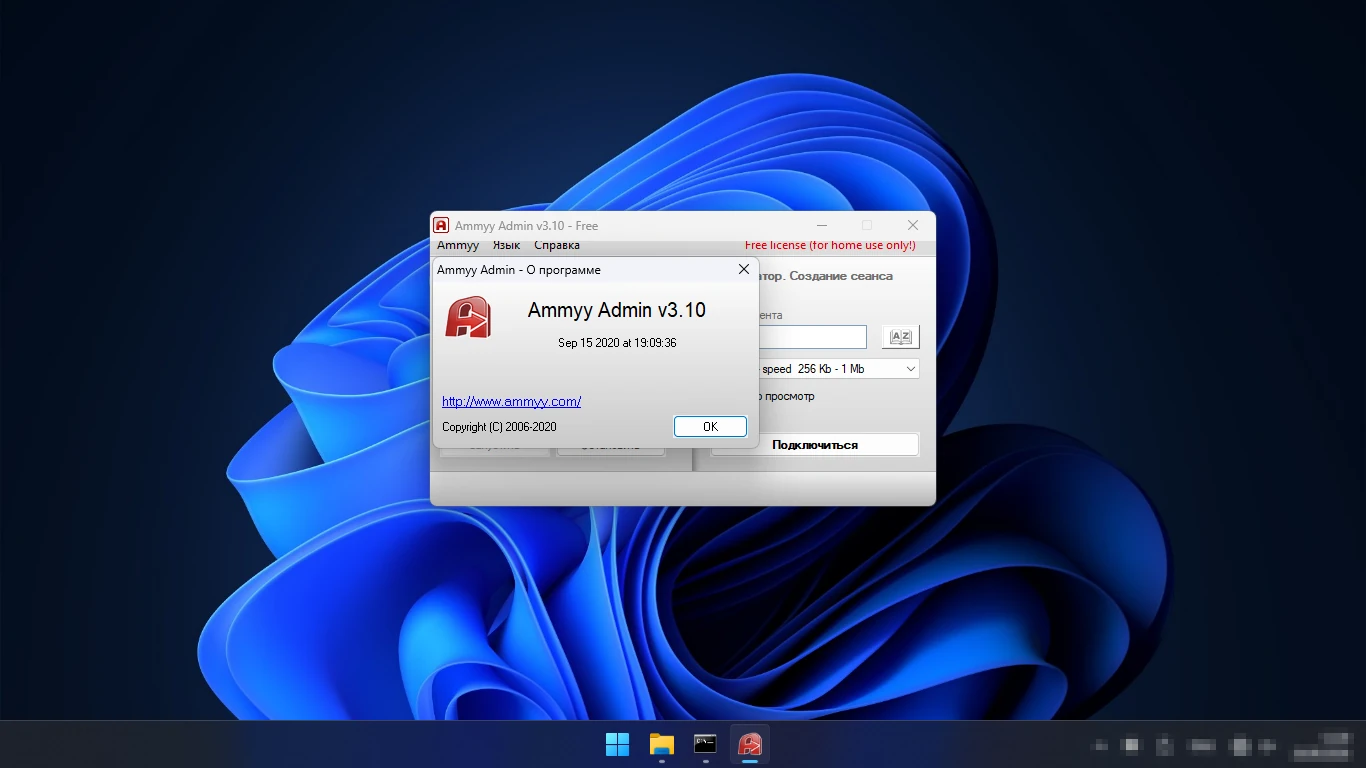Click the Ammyy logo in About dialog

[468, 317]
